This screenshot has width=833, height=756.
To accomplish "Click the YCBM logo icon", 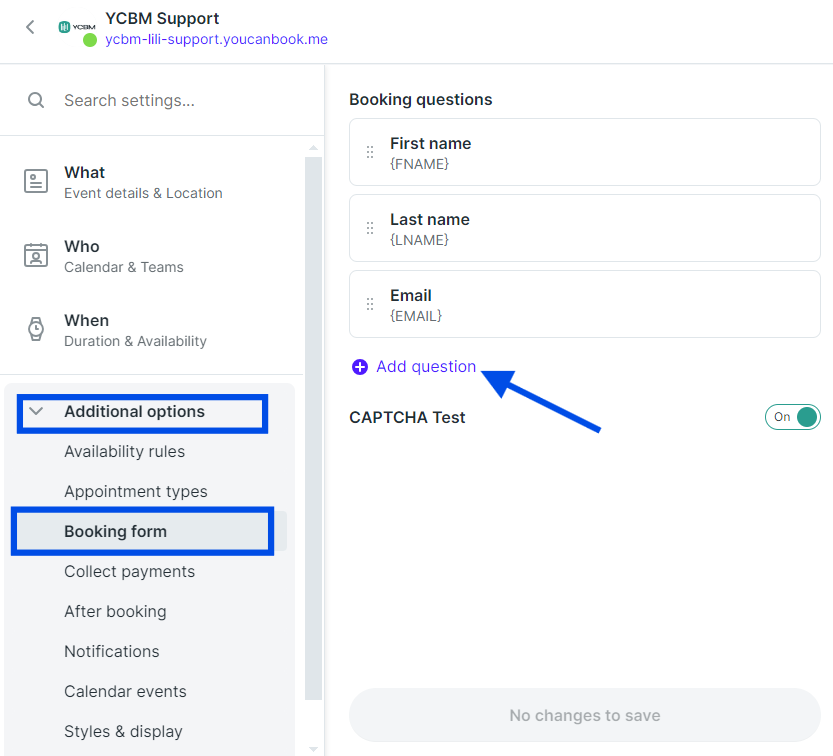I will pos(77,27).
